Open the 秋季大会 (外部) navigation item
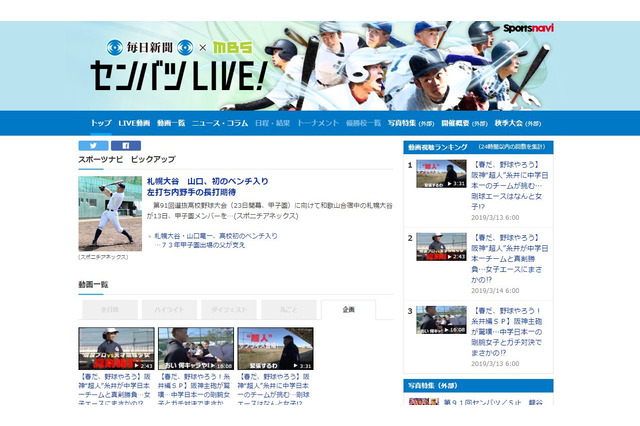Viewport: 640px width, 426px height. tap(518, 123)
